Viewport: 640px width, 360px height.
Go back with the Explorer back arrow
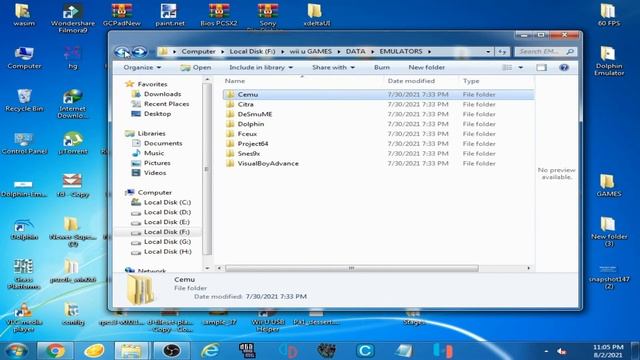point(122,52)
